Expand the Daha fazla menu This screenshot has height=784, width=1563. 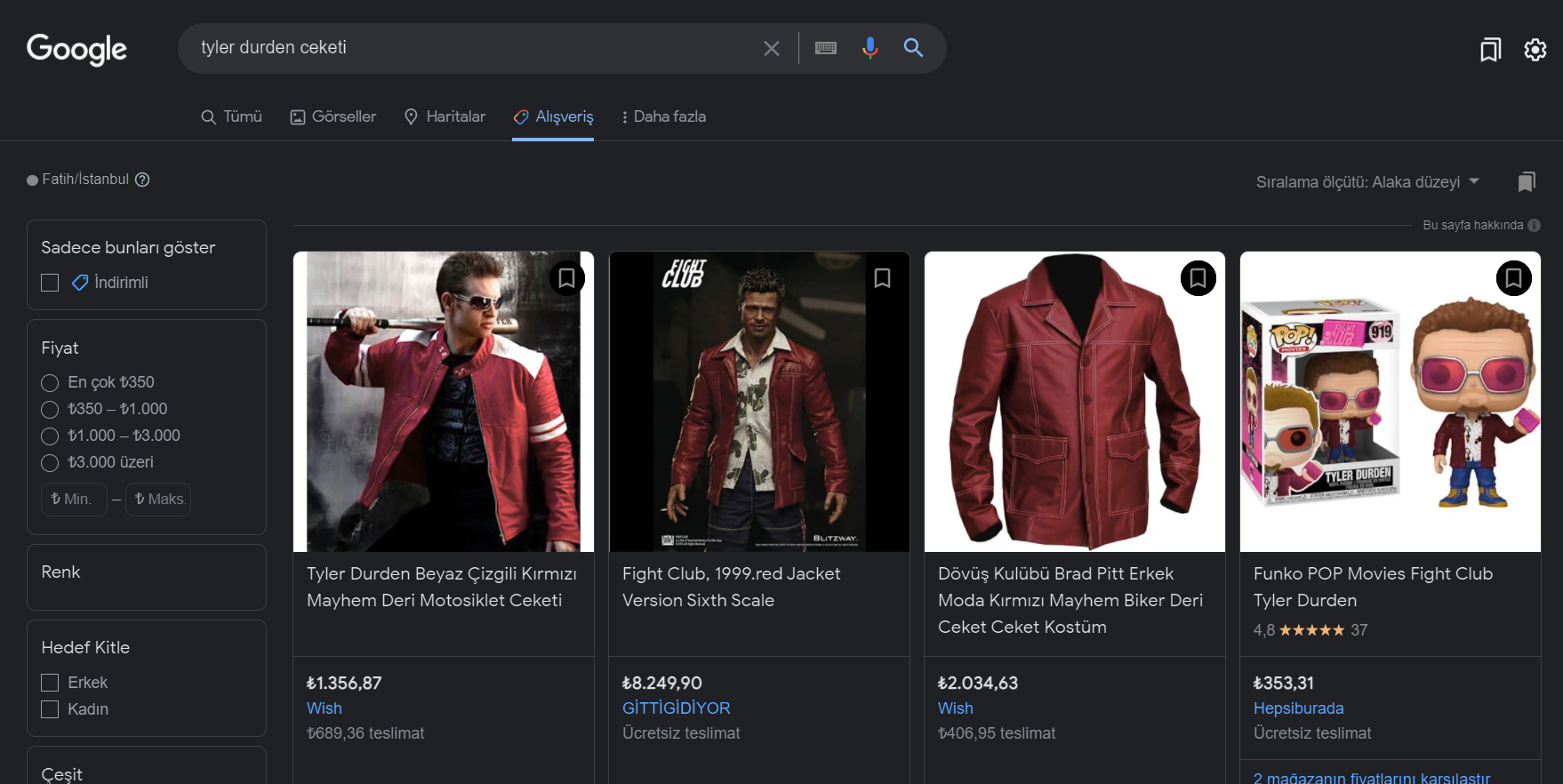[x=663, y=116]
